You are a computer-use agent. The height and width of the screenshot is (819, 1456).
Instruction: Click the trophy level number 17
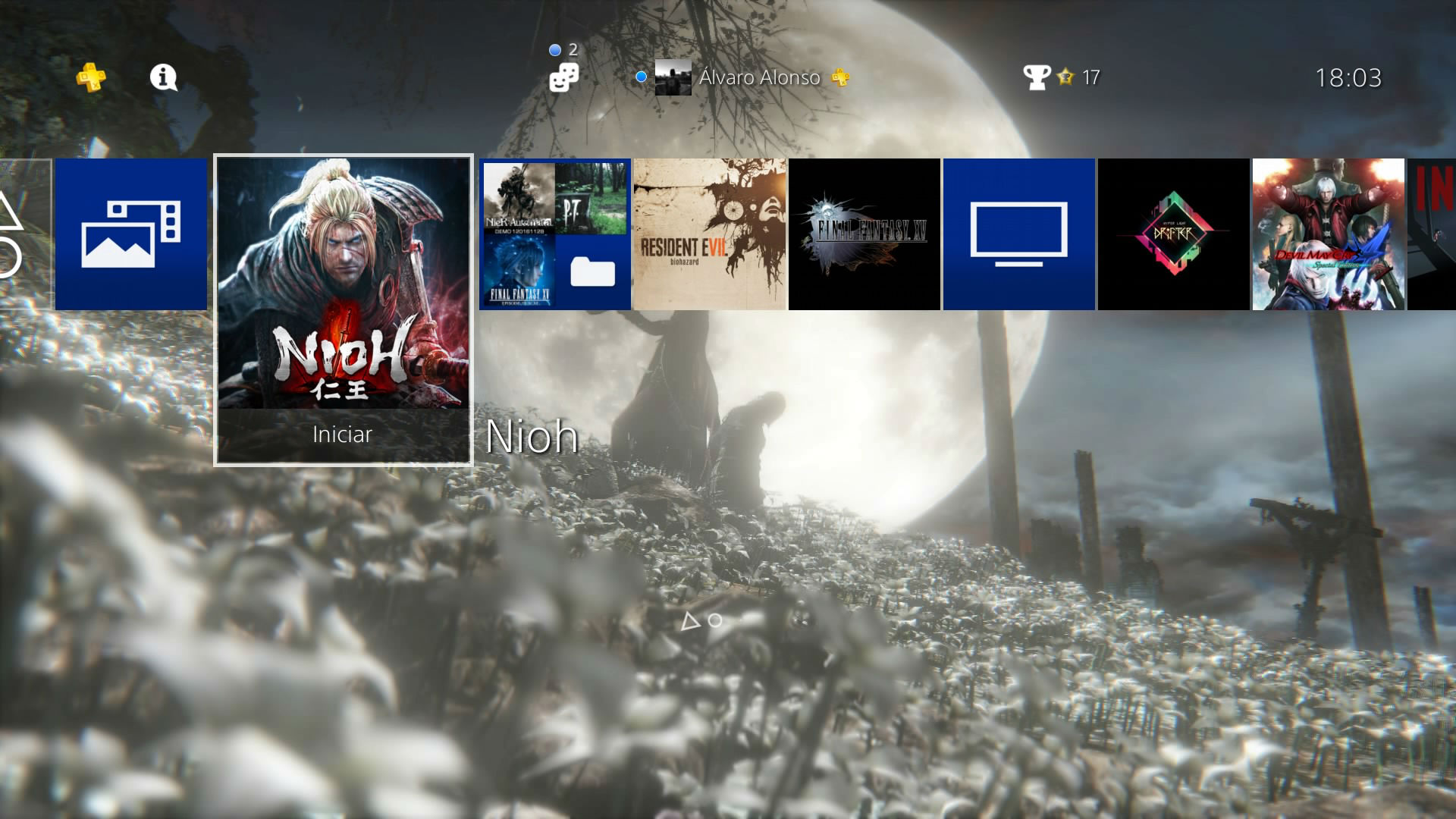[1090, 77]
